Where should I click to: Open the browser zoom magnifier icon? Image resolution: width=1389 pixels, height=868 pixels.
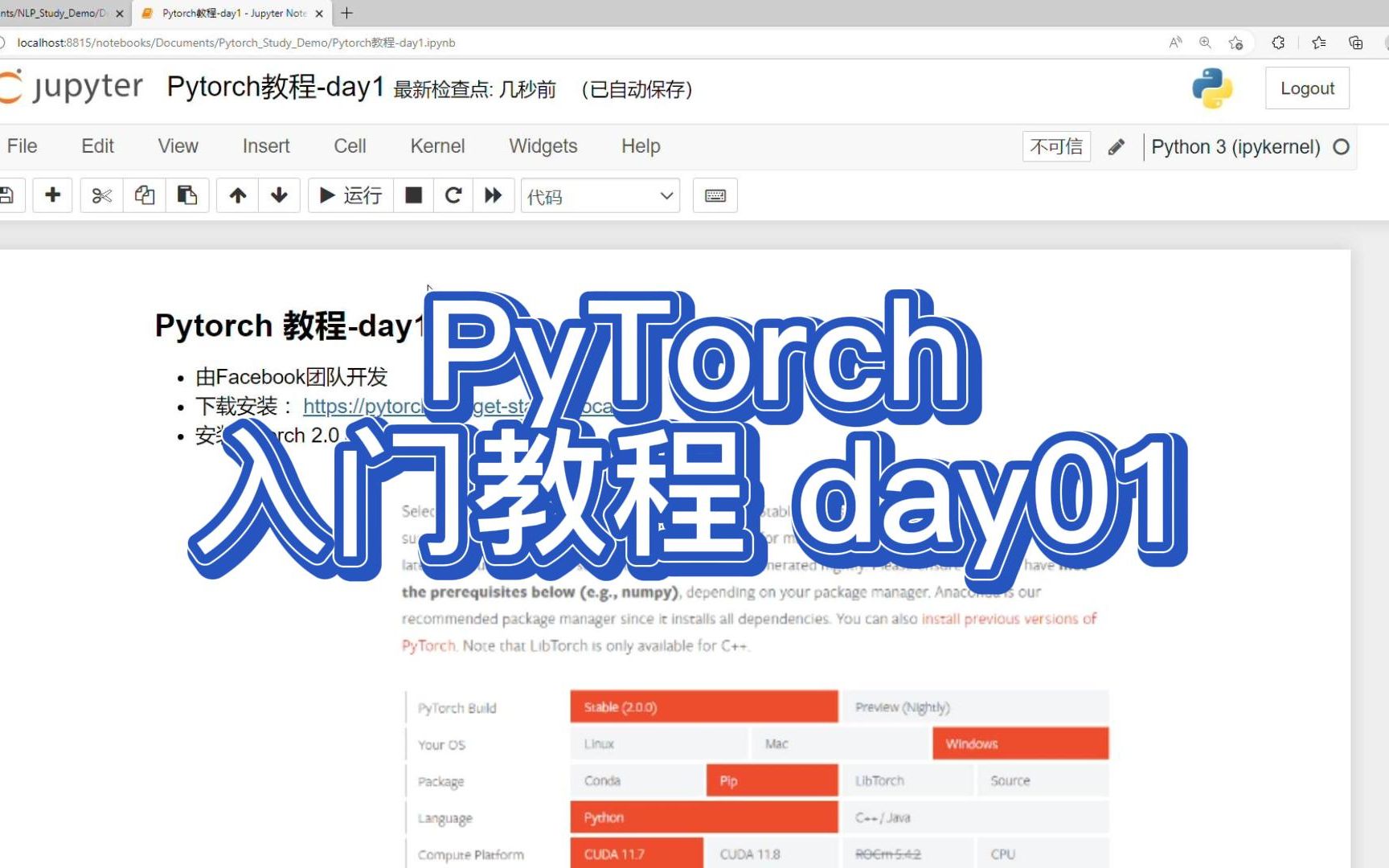click(x=1205, y=43)
